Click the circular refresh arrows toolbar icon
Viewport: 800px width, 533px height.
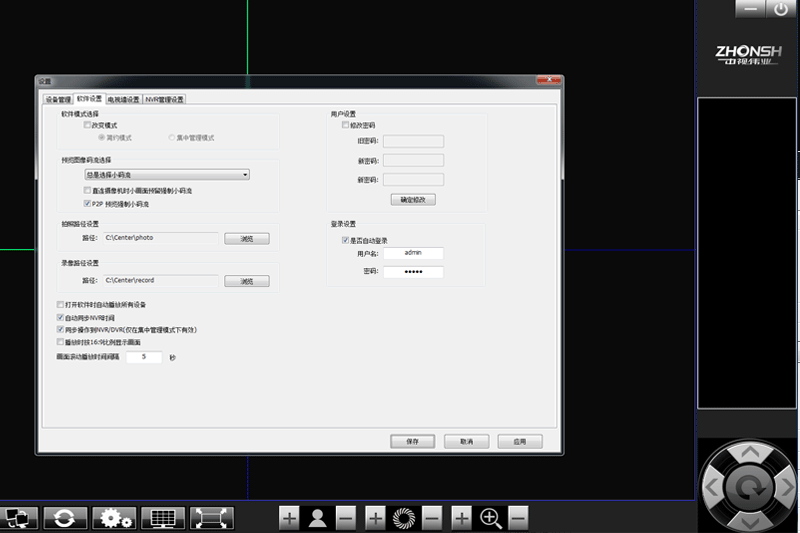tap(65, 518)
